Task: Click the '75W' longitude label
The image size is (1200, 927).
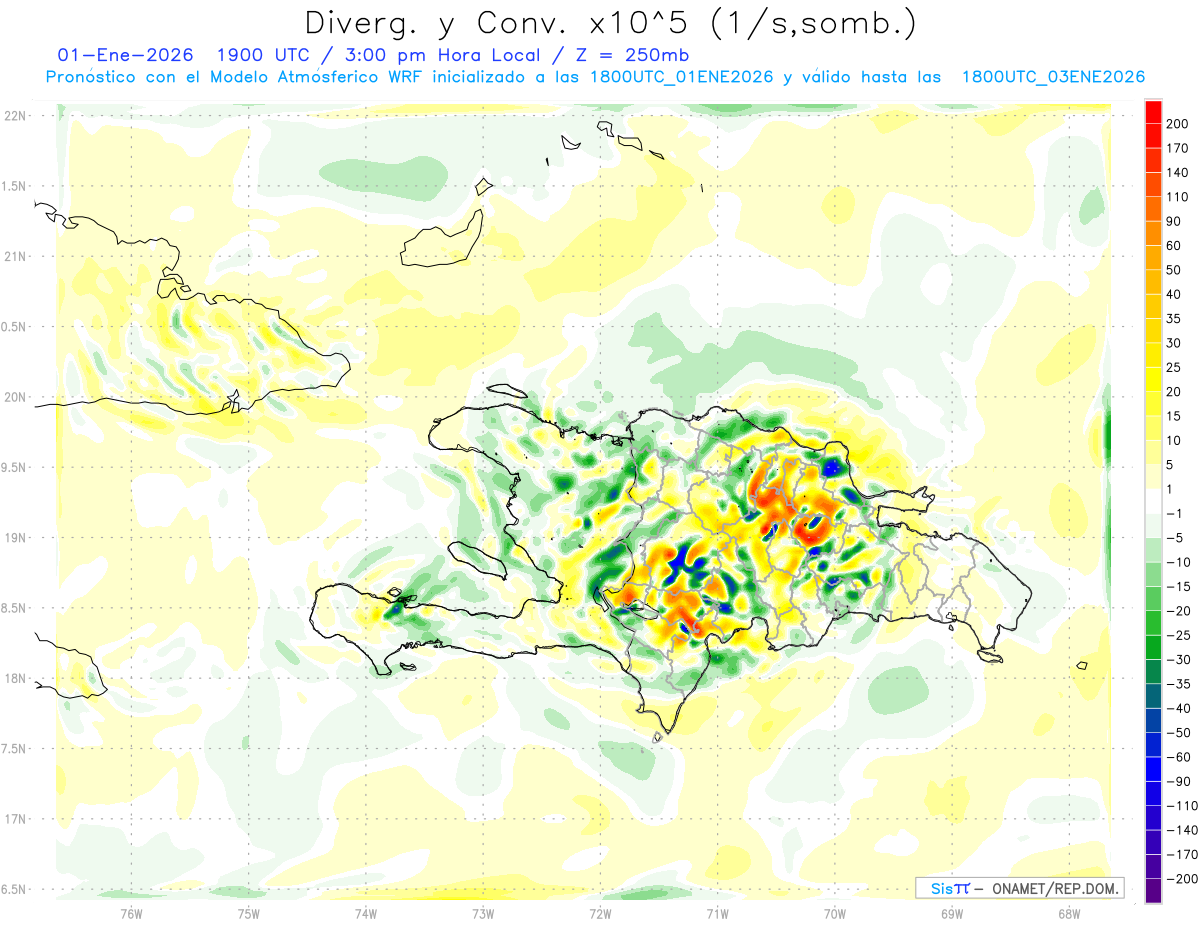Action: pyautogui.click(x=249, y=913)
